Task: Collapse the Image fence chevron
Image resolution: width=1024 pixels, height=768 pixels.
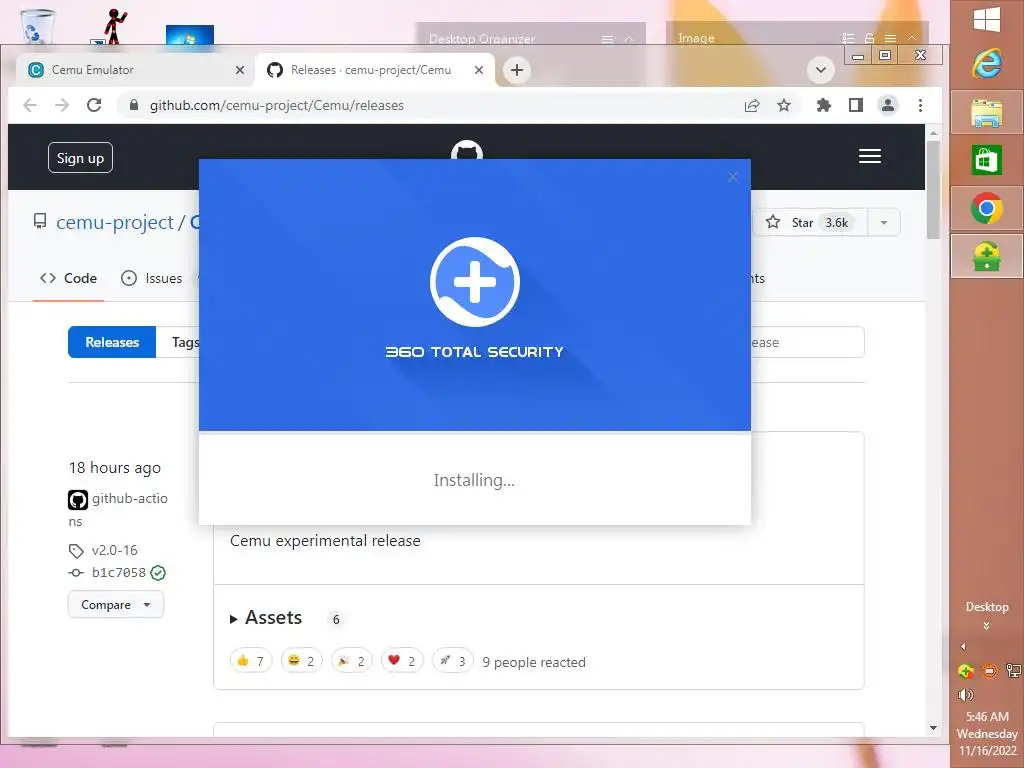Action: coord(912,39)
